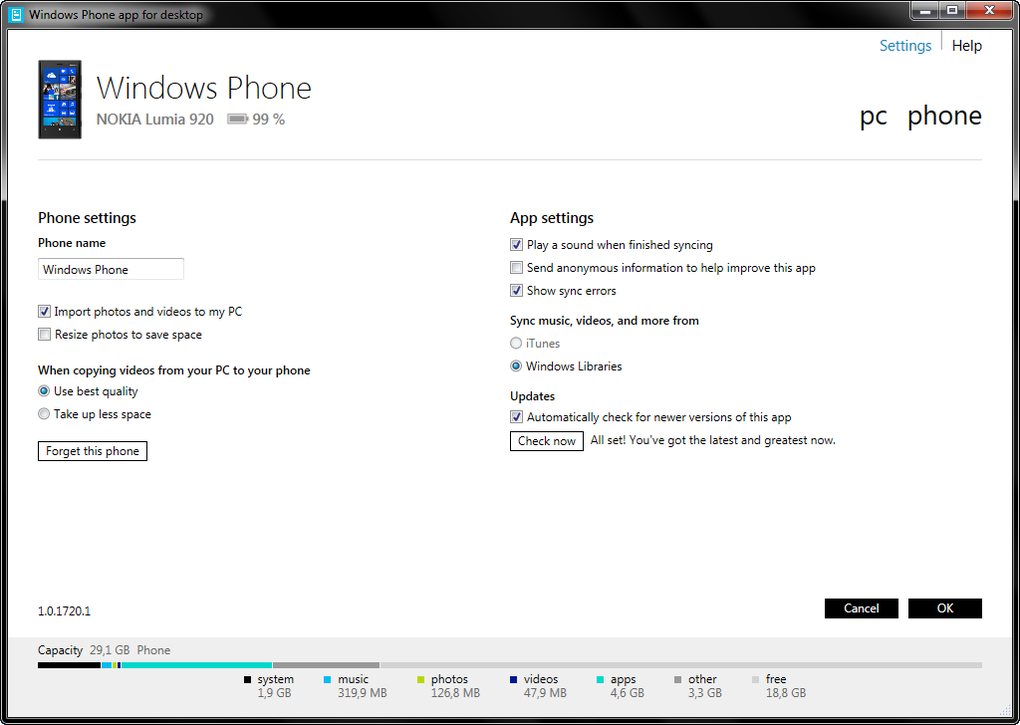The width and height of the screenshot is (1020, 725).
Task: Click the light gray free legend square
Action: [x=755, y=679]
